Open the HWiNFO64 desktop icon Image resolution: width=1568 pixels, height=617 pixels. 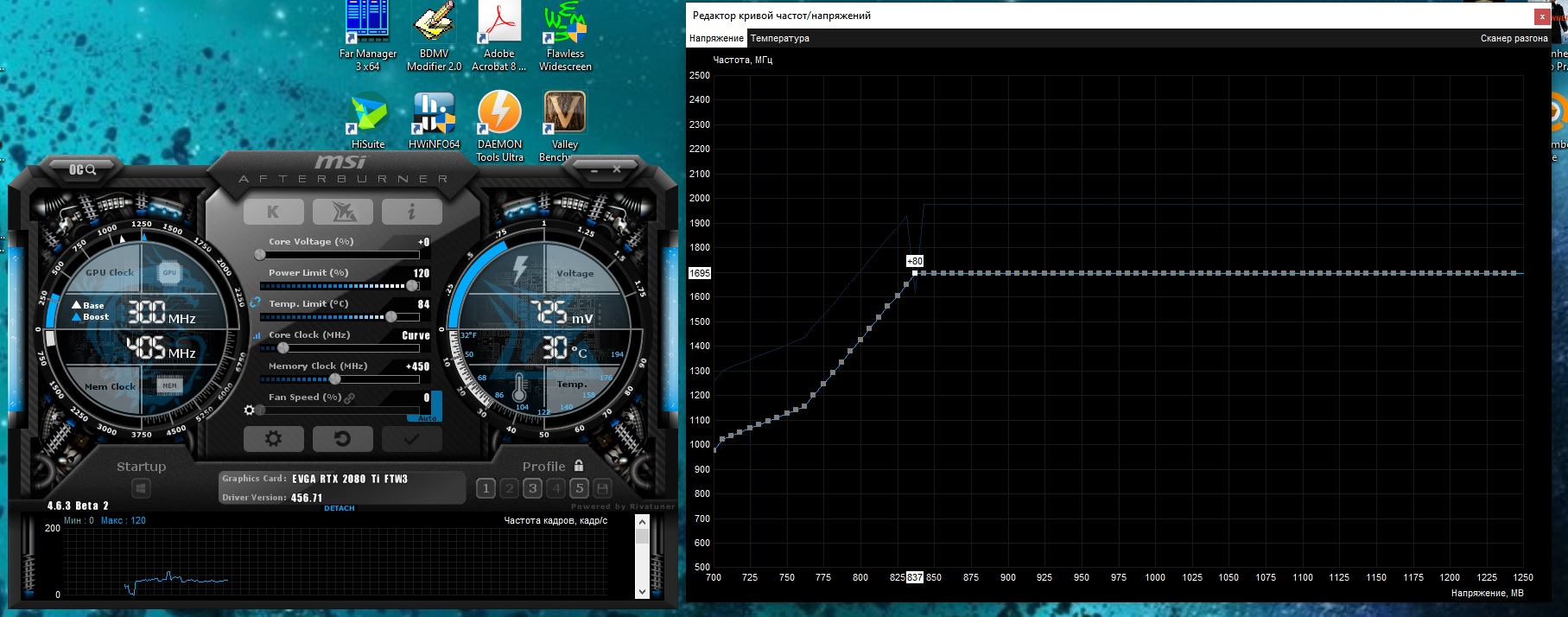[x=434, y=121]
